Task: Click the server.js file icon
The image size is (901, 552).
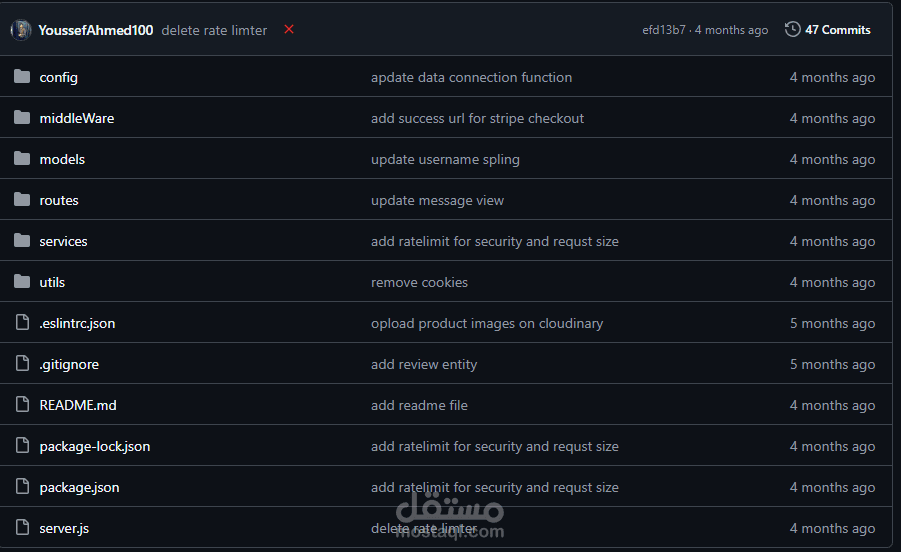Action: [22, 527]
